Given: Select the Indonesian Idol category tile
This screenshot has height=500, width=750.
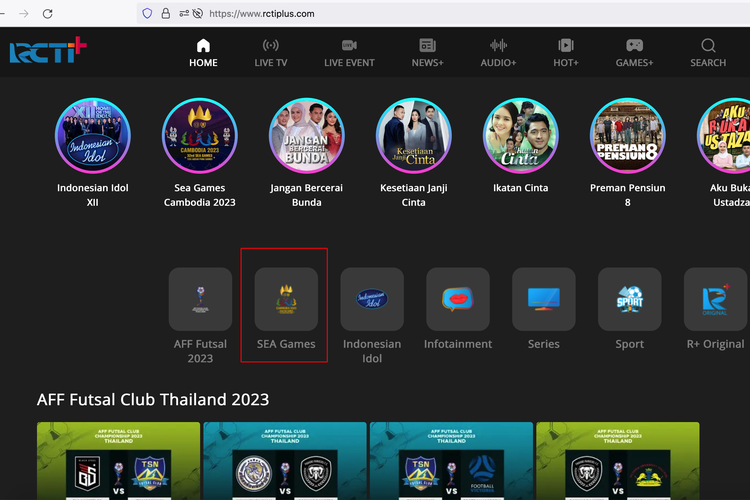Looking at the screenshot, I should tap(372, 299).
